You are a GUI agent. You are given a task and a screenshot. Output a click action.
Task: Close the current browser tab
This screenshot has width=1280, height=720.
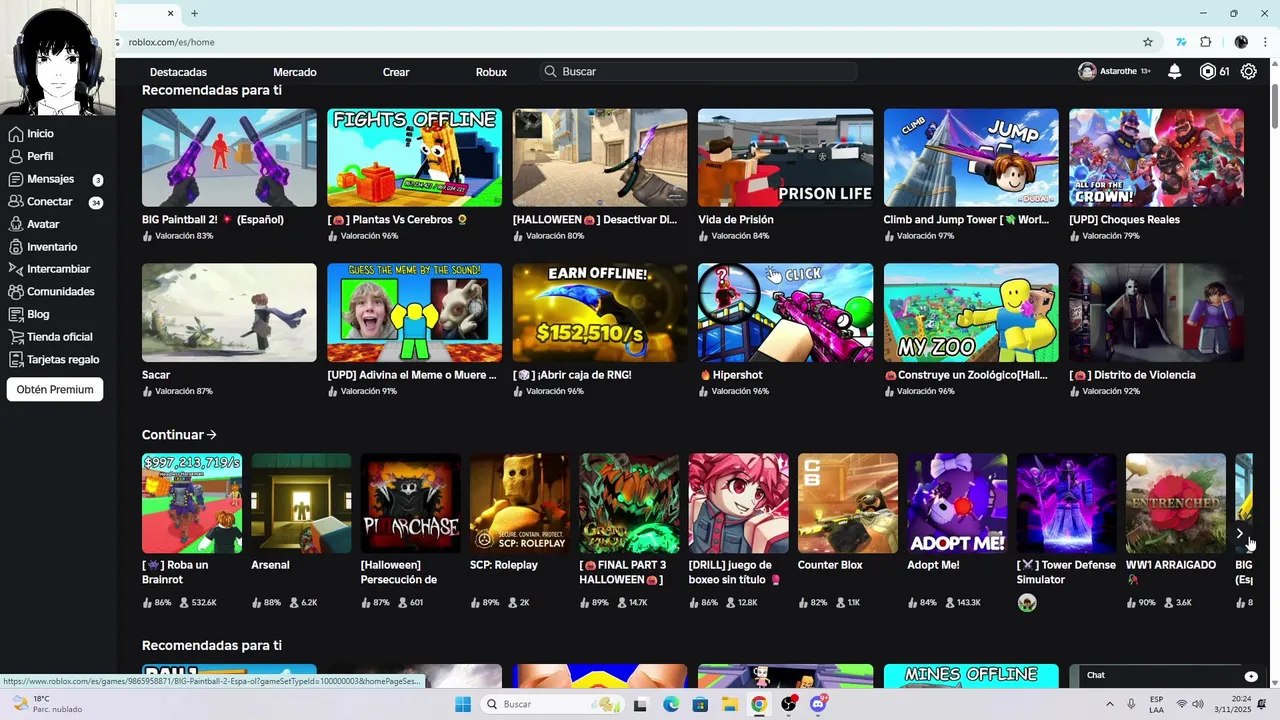pyautogui.click(x=170, y=13)
